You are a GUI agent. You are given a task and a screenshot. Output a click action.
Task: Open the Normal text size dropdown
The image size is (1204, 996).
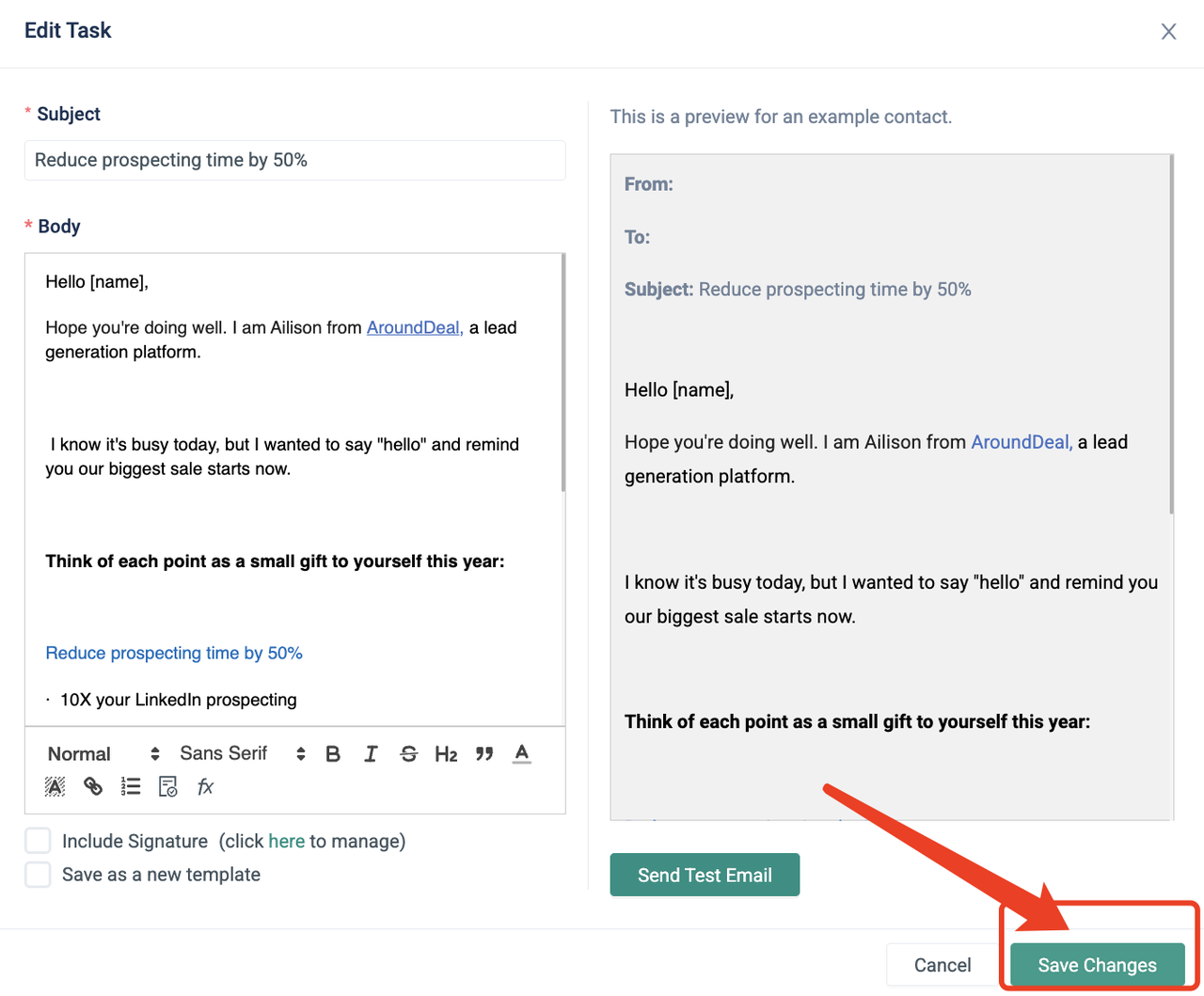[x=103, y=754]
